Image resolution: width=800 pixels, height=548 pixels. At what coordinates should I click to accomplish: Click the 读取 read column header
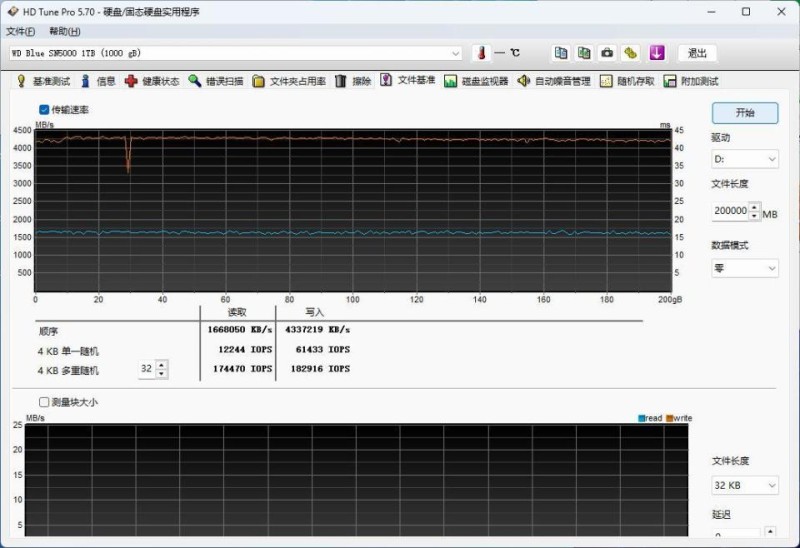click(237, 312)
